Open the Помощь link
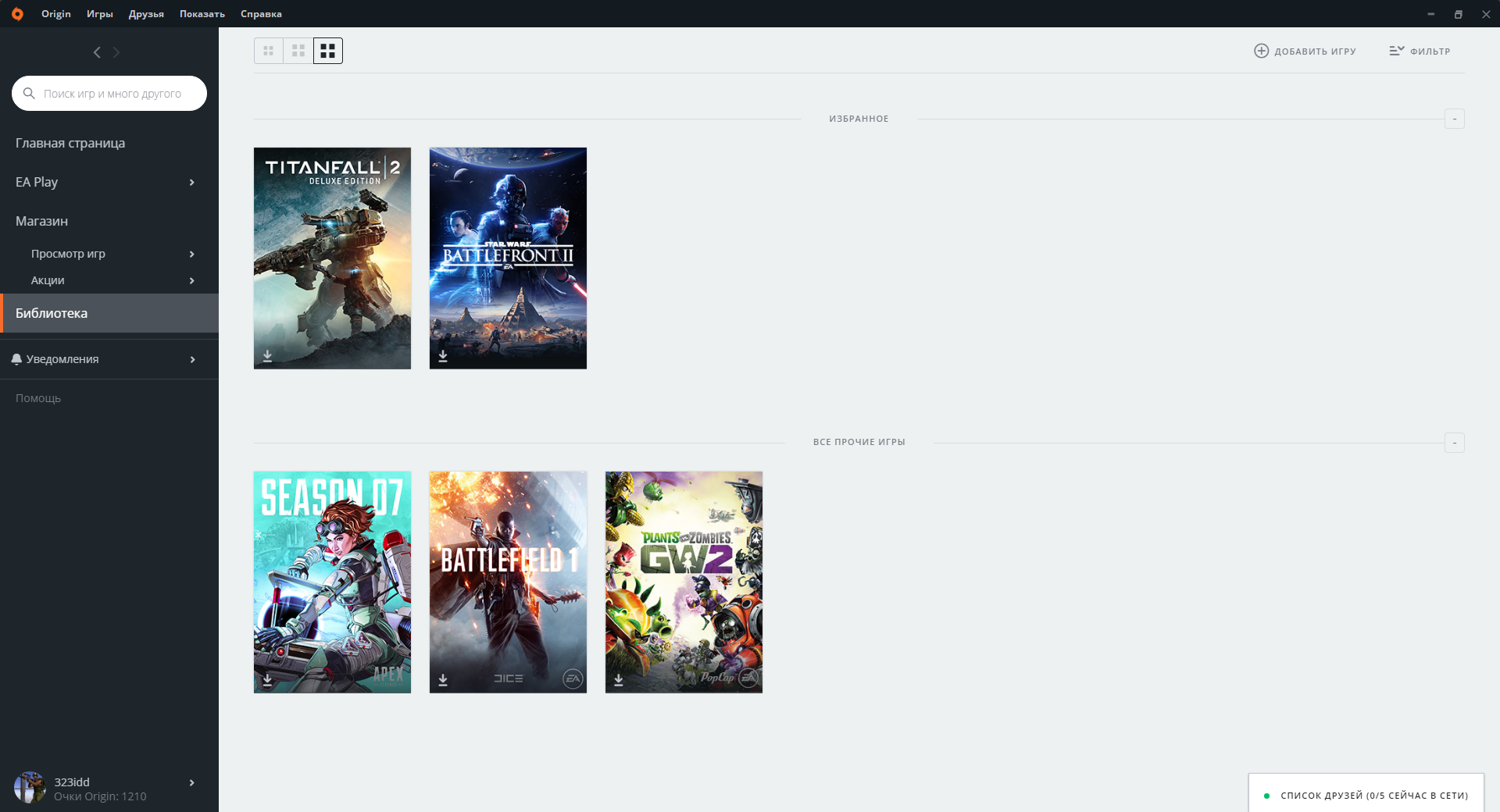The image size is (1500, 812). click(38, 398)
